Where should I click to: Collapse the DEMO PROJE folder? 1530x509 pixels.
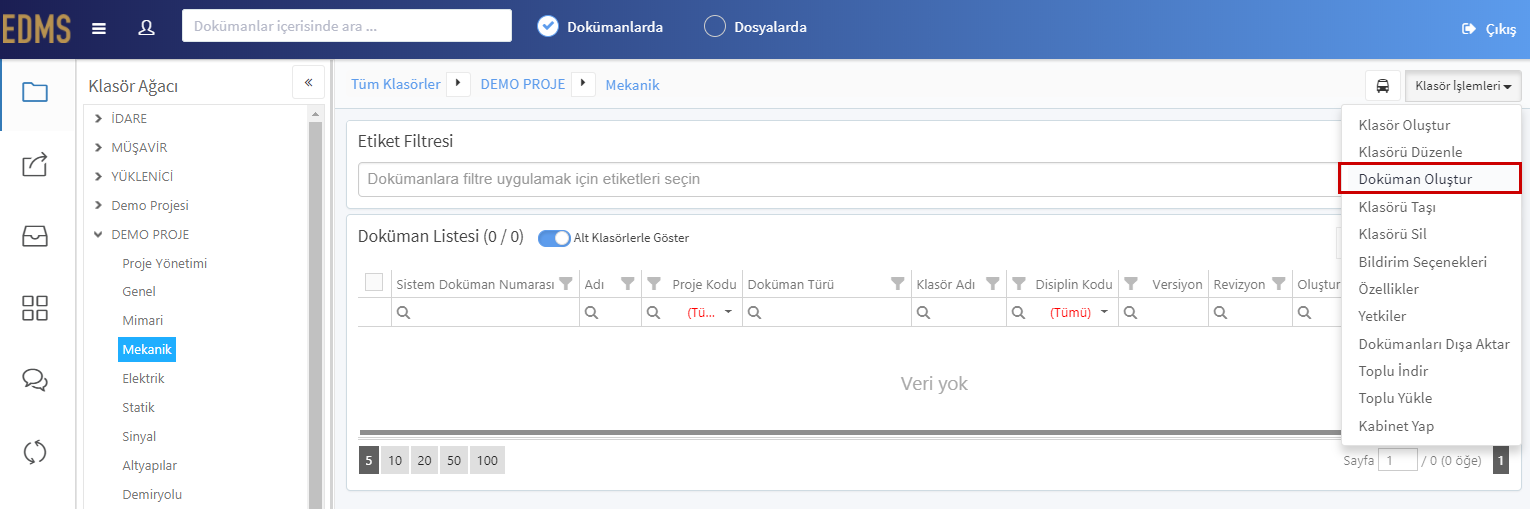pos(98,235)
